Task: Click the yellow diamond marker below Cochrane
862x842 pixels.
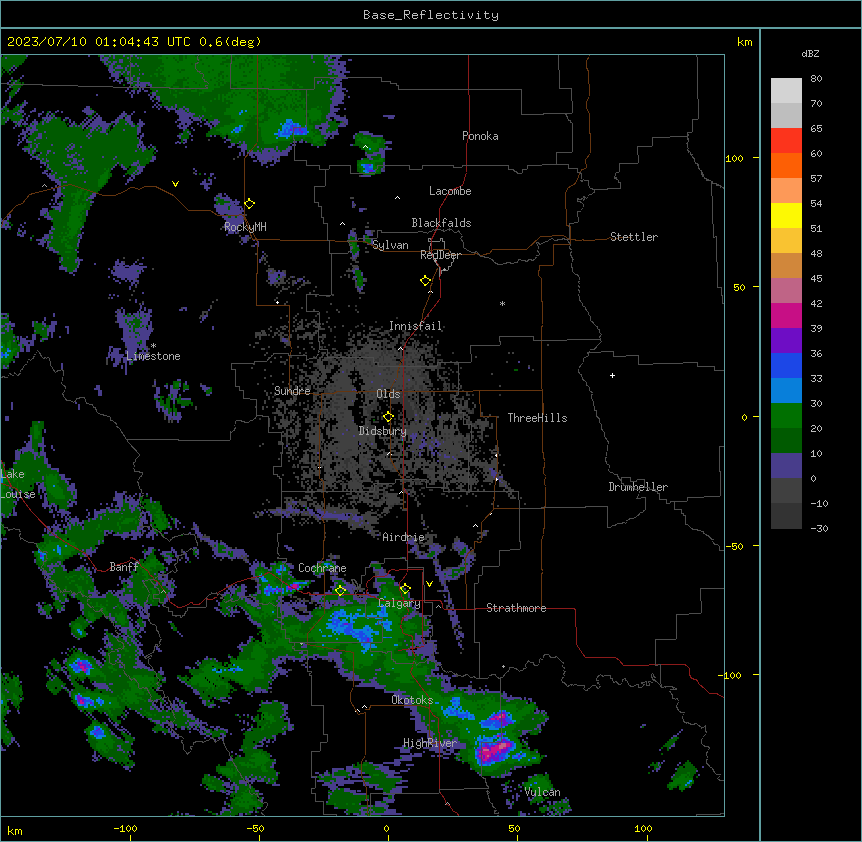Action: tap(340, 591)
